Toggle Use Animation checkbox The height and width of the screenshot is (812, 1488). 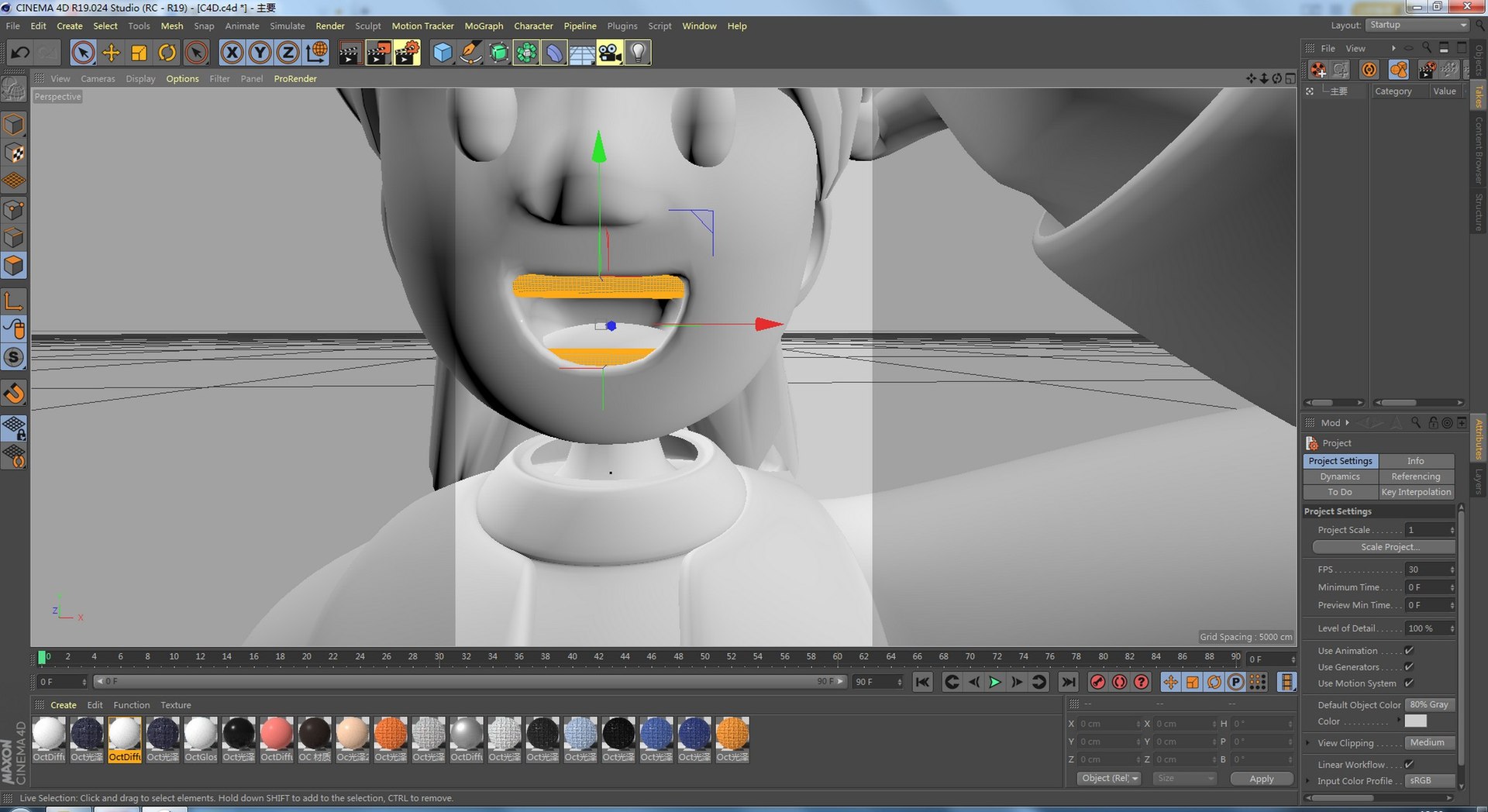tap(1409, 651)
